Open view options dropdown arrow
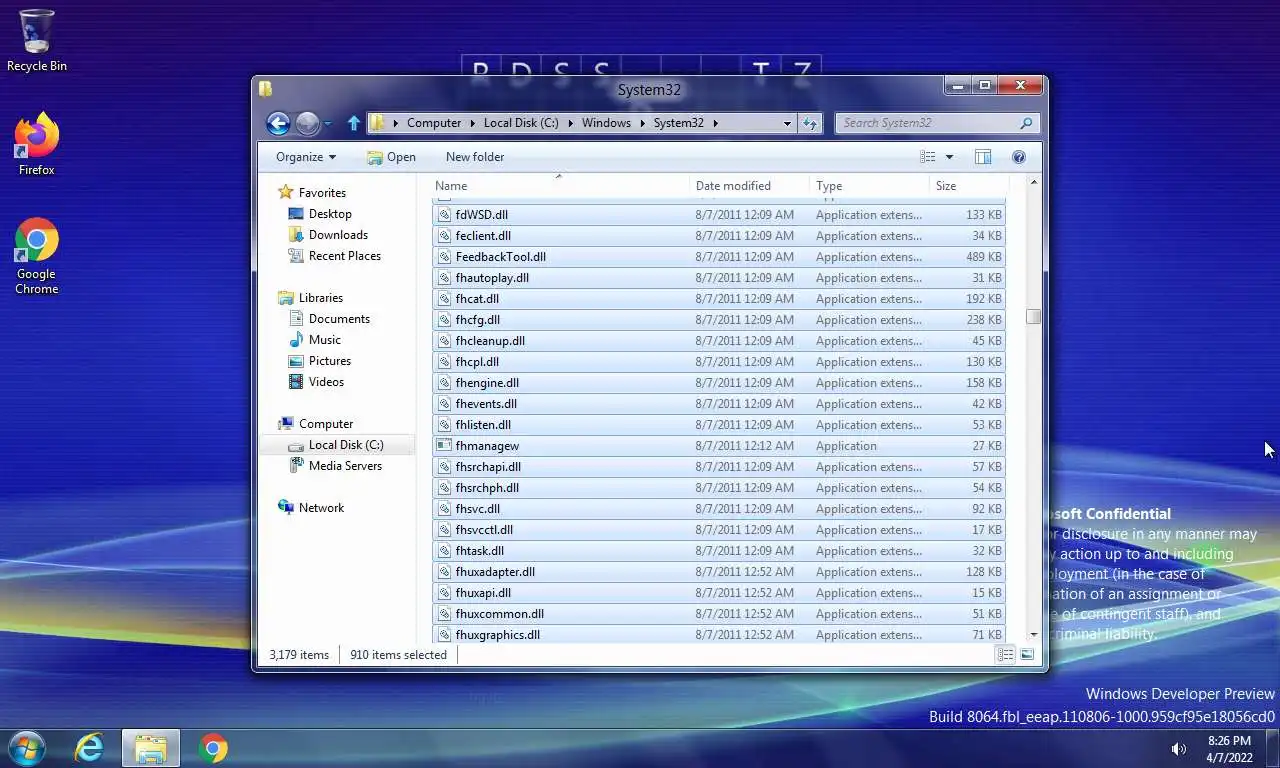Viewport: 1280px width, 768px height. coord(949,157)
